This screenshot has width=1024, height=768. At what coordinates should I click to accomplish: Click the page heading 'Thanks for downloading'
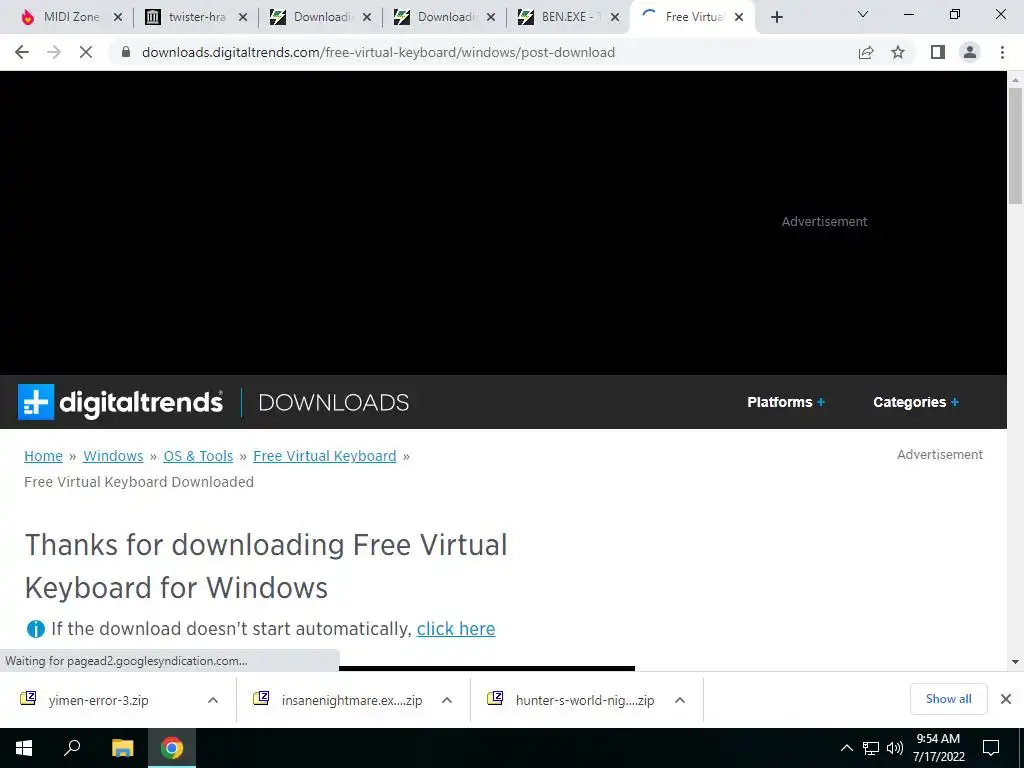(266, 566)
